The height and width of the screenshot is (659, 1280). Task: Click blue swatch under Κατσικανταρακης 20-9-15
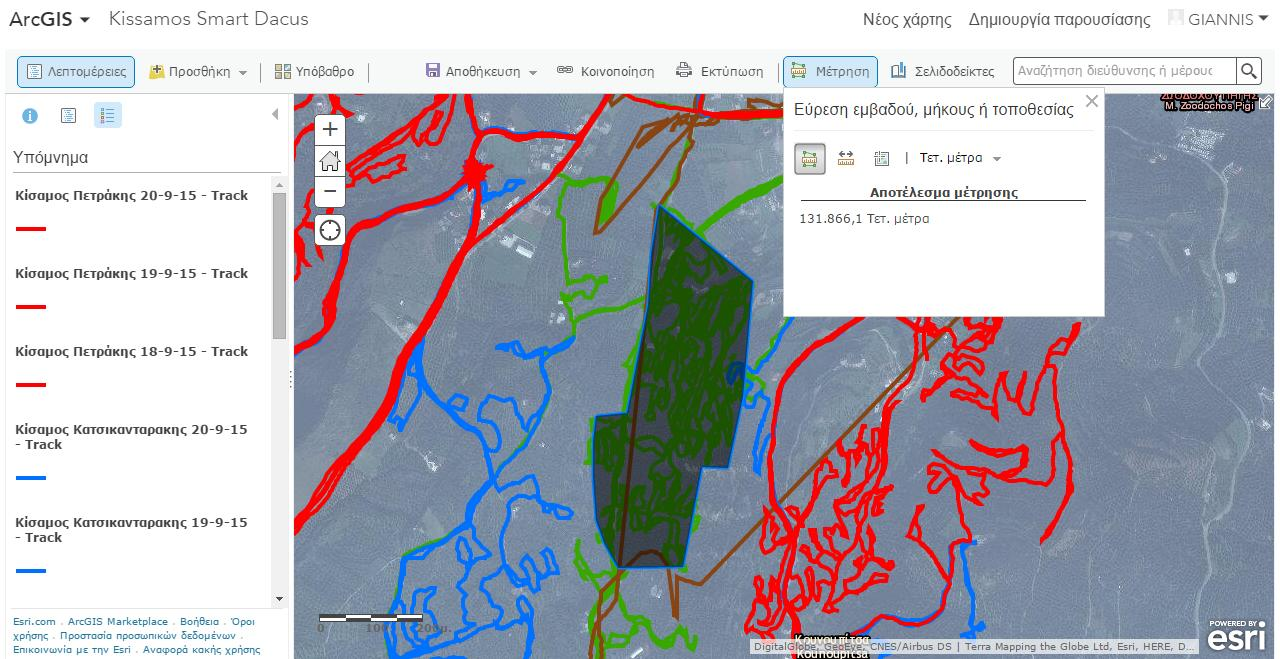(x=31, y=478)
